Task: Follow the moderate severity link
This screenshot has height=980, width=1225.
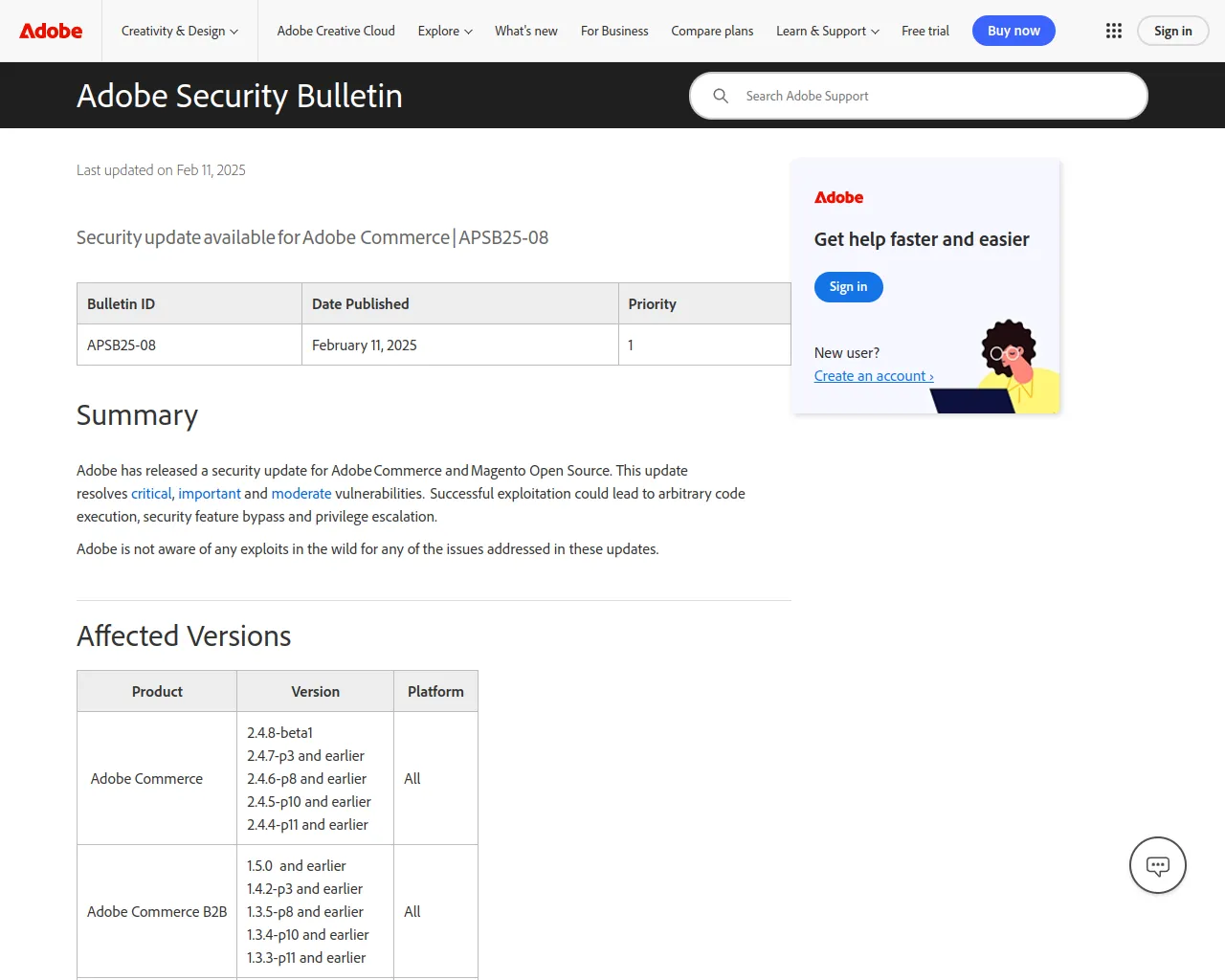Action: (301, 494)
